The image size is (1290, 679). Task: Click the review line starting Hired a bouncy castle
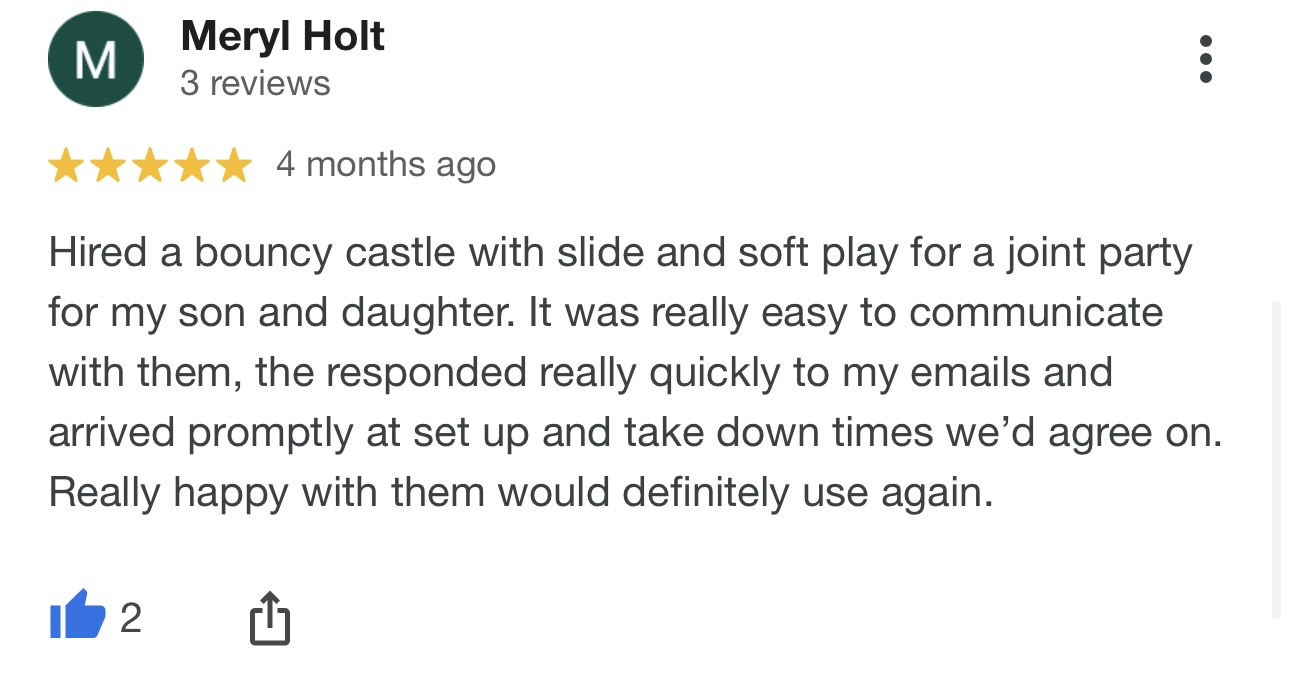tap(620, 254)
